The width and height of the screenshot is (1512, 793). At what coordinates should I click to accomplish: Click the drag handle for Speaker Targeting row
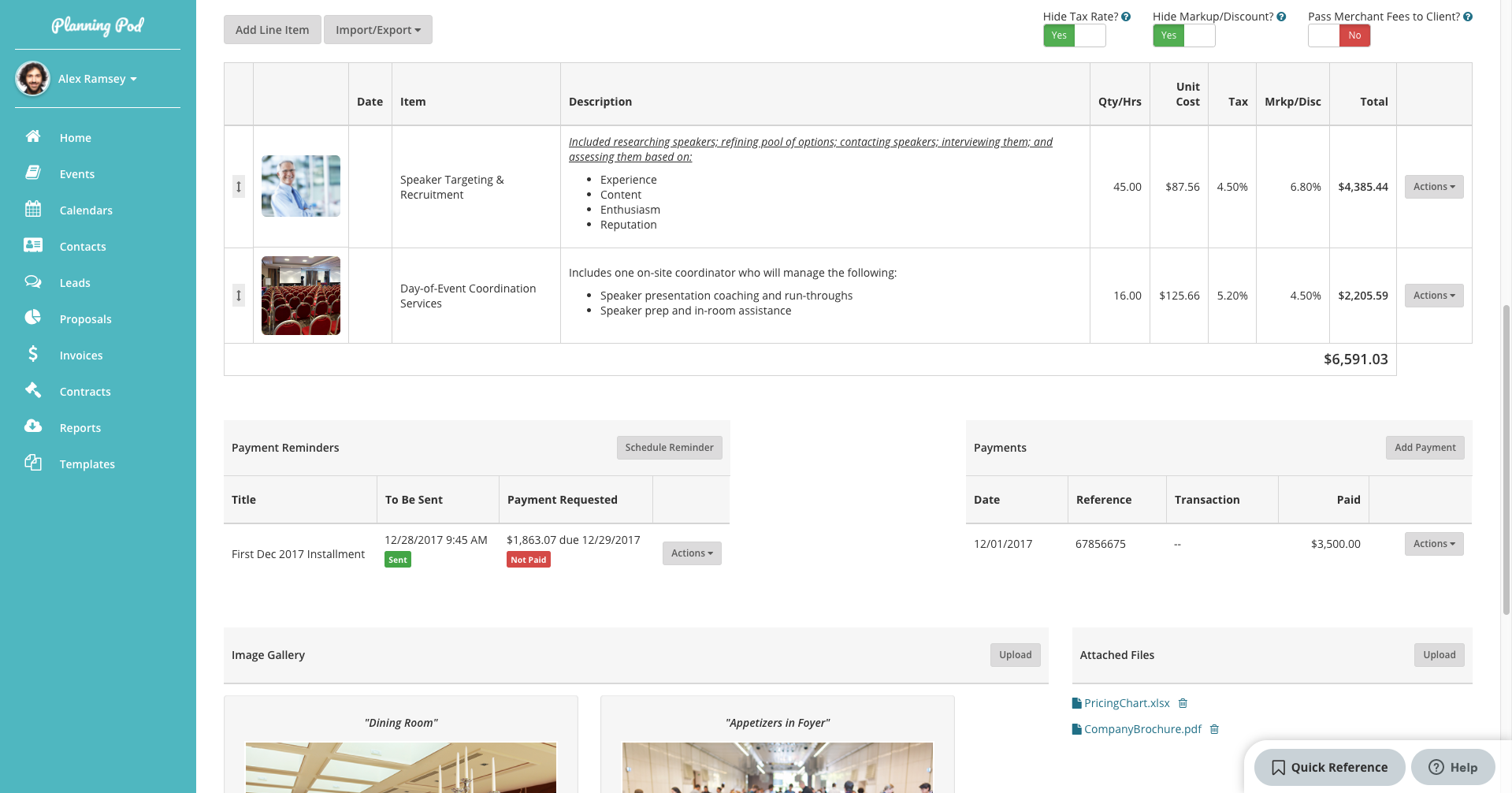[x=239, y=187]
